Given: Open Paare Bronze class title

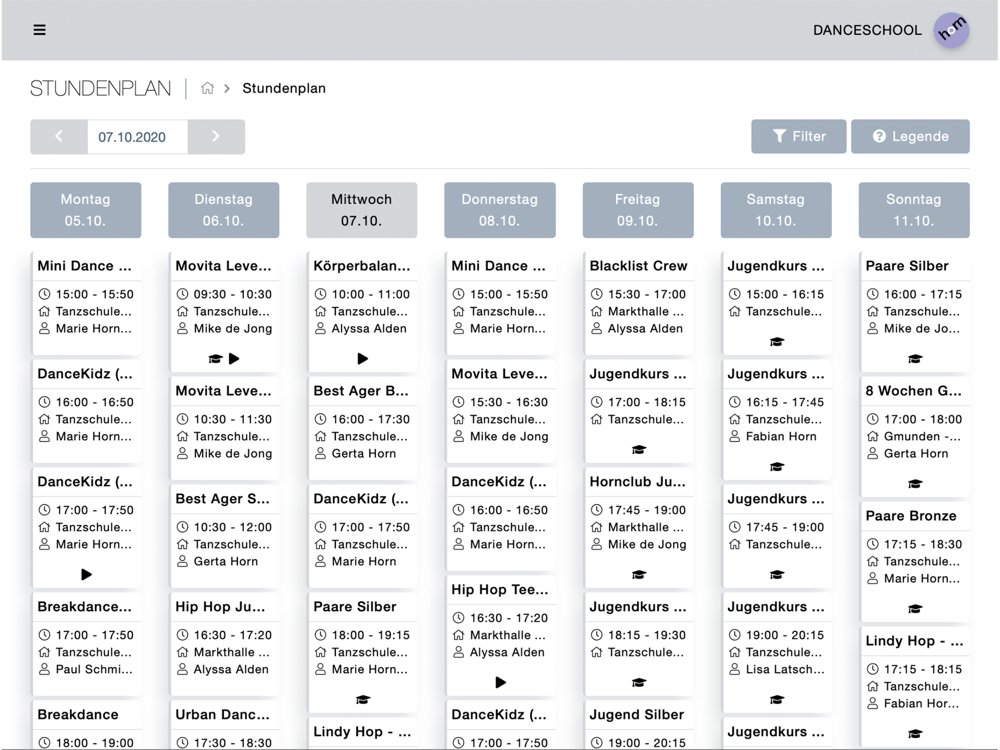Looking at the screenshot, I should point(911,516).
